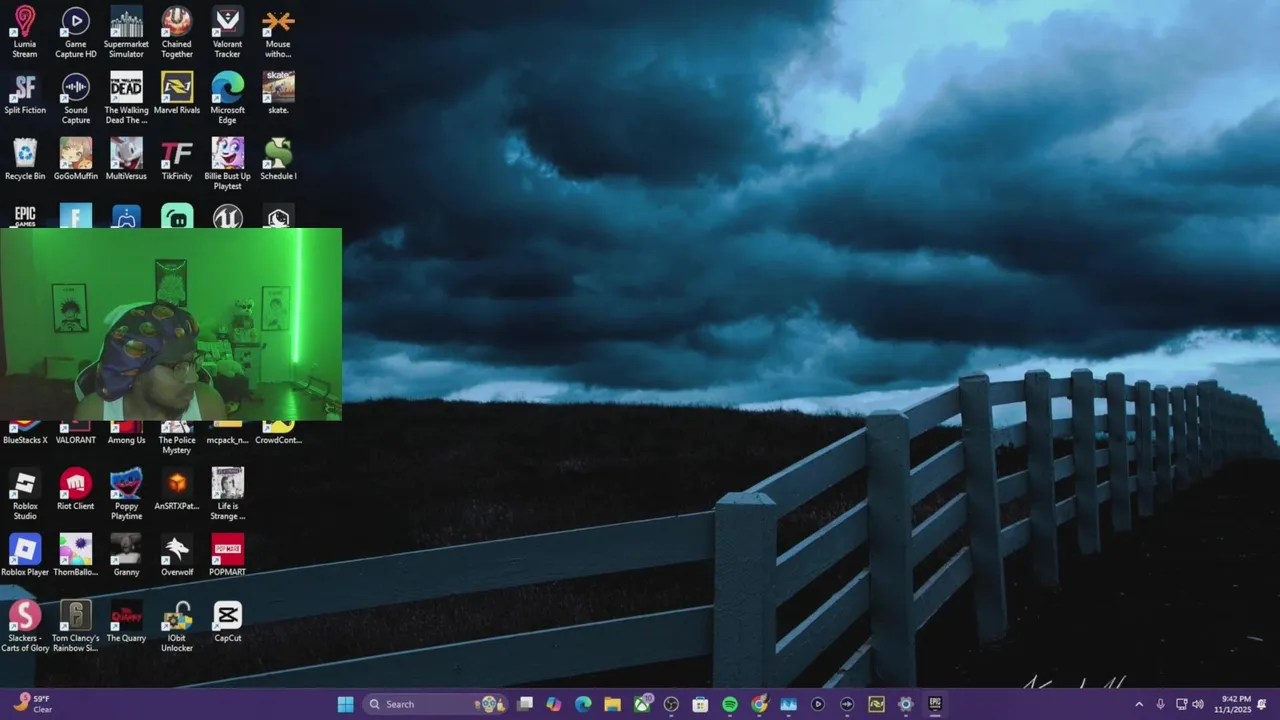Open the notification bell

coord(1262,704)
